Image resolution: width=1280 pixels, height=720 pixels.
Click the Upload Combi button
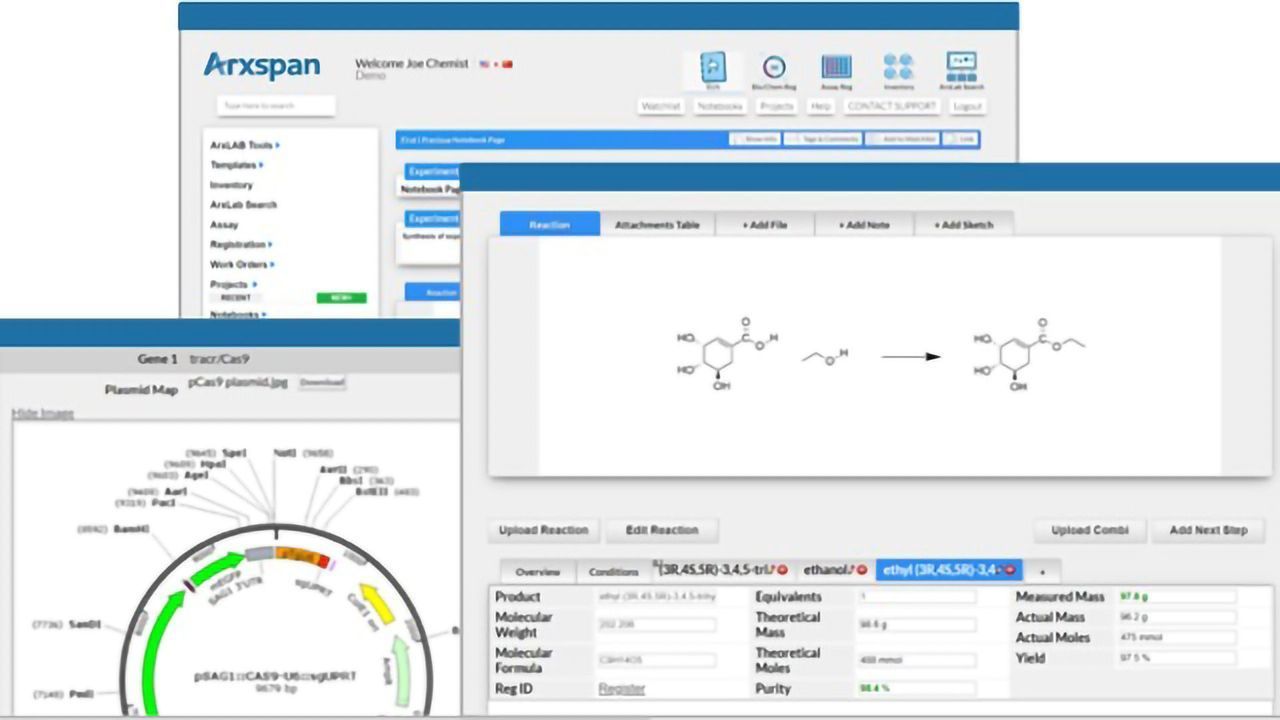(x=1090, y=530)
